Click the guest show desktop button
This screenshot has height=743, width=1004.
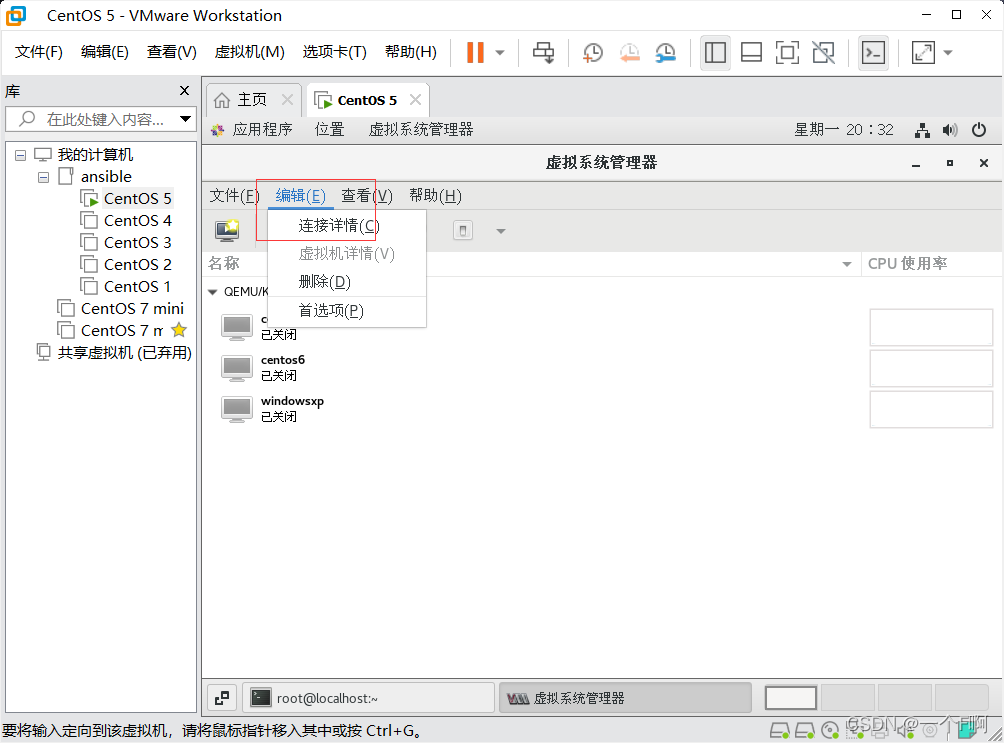click(x=222, y=698)
